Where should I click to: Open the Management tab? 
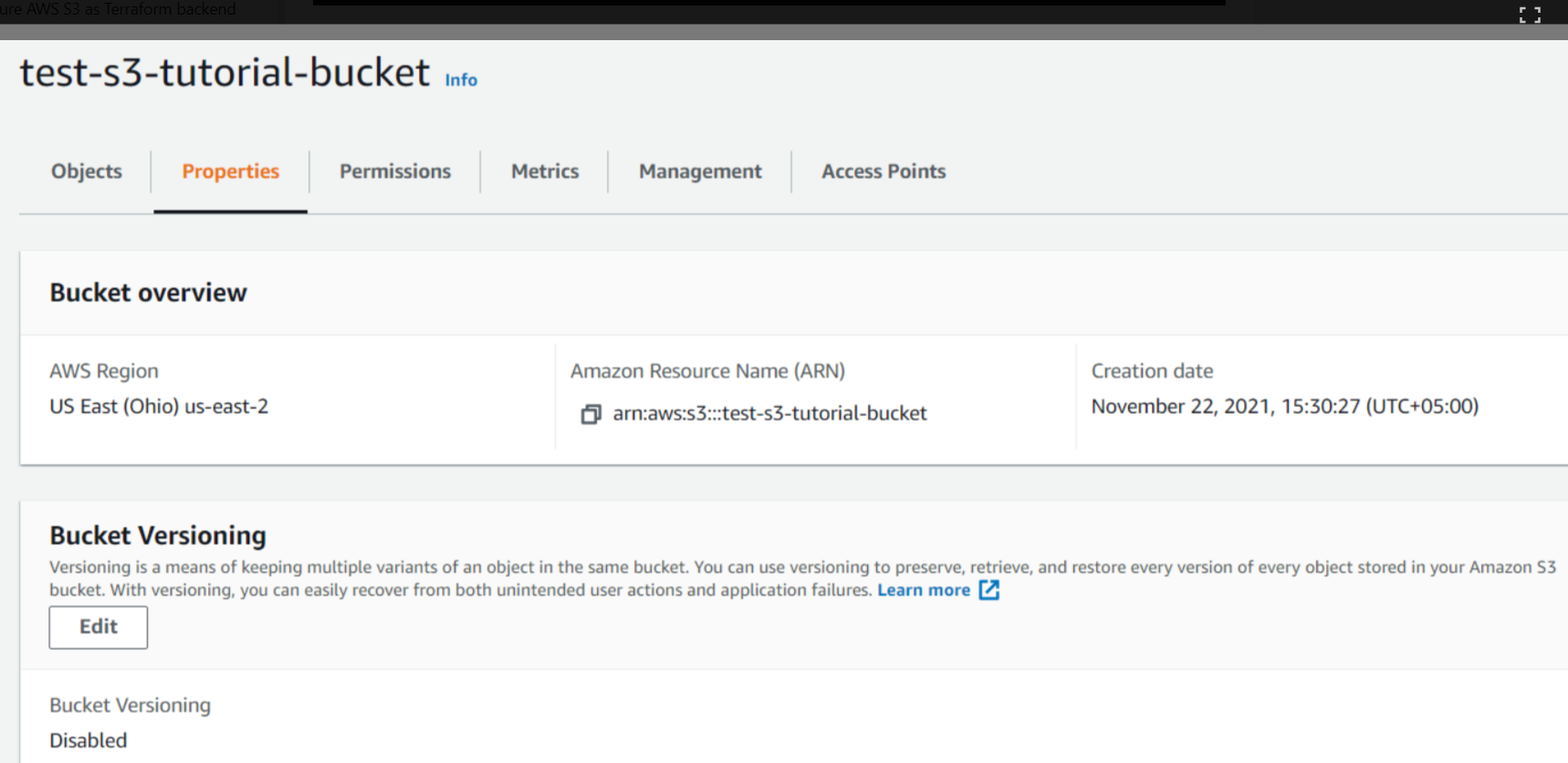700,172
